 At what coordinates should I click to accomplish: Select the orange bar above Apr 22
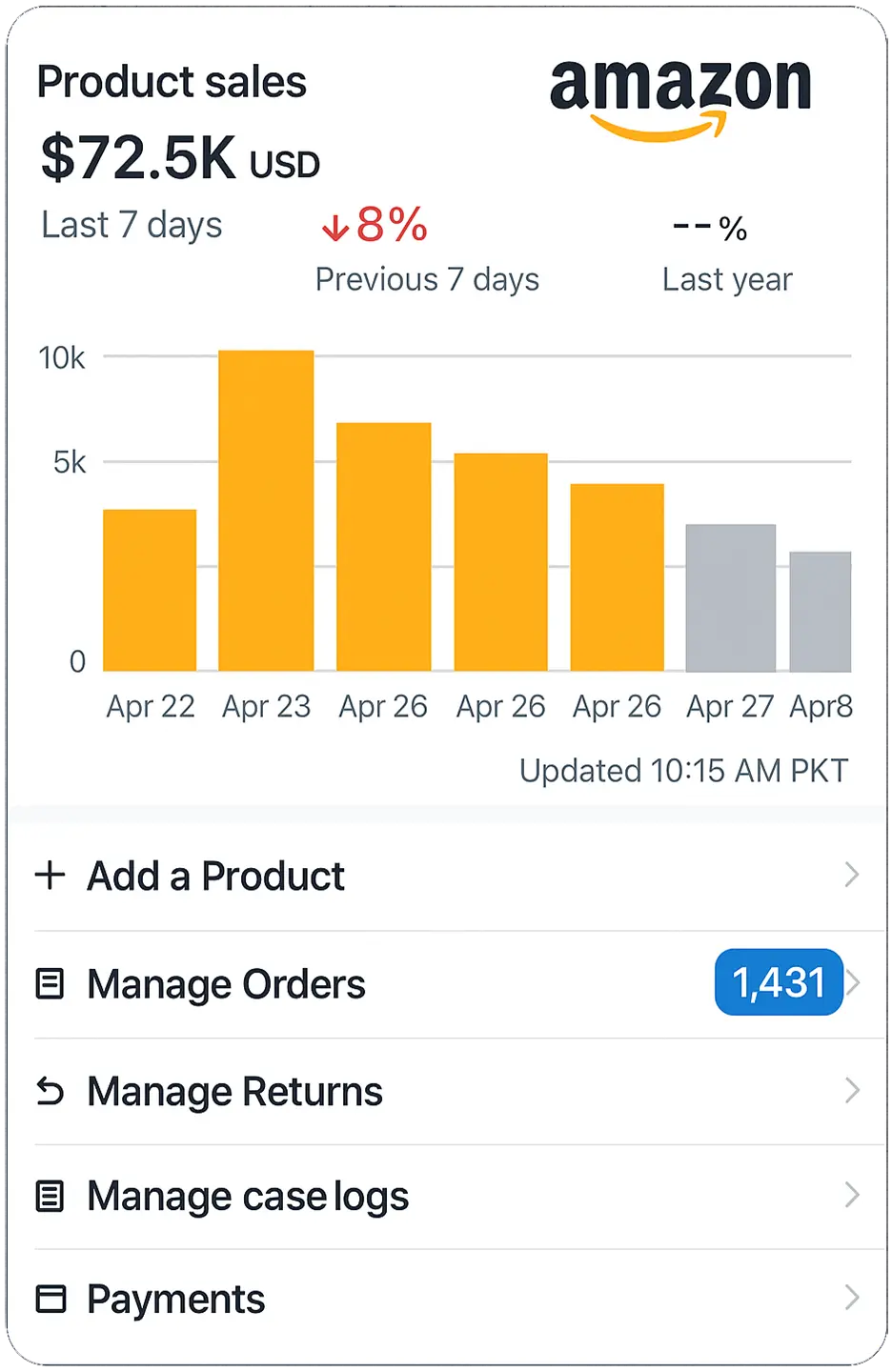[150, 591]
